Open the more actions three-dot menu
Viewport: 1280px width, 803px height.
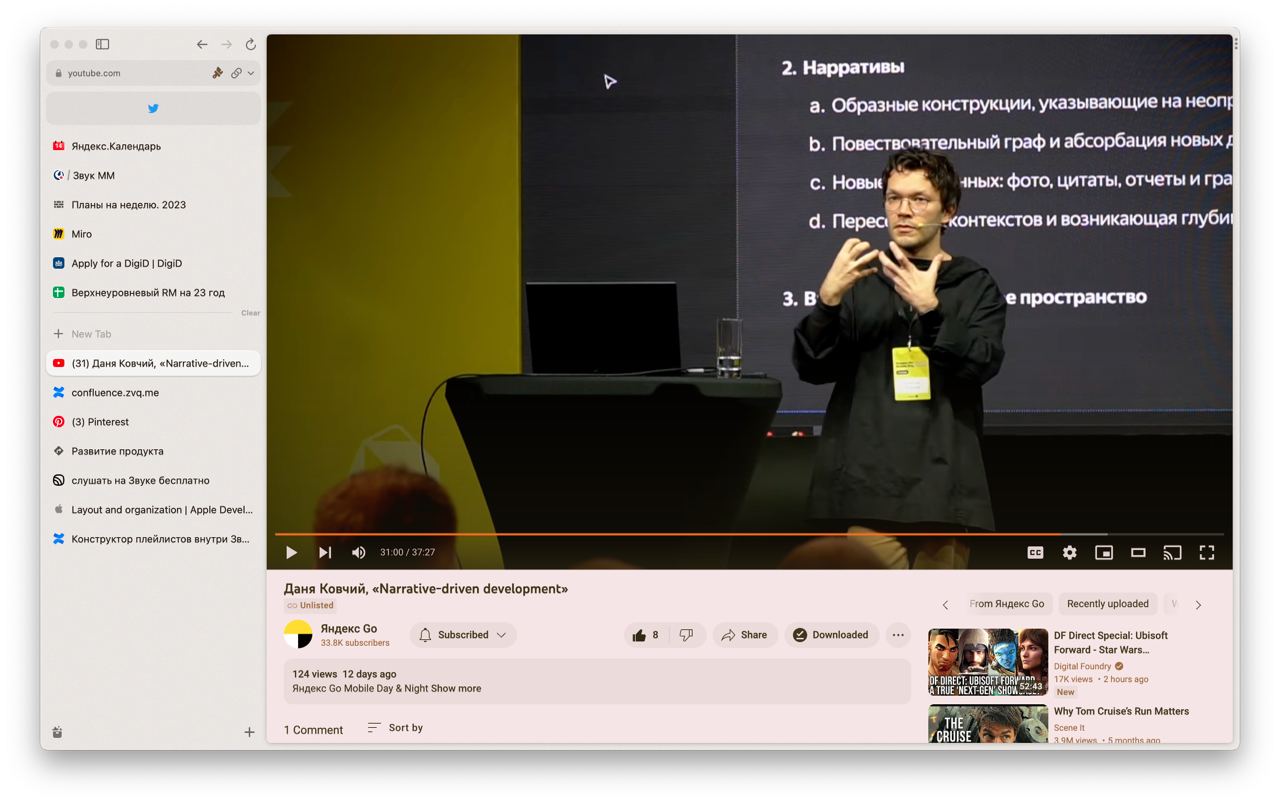coord(898,635)
